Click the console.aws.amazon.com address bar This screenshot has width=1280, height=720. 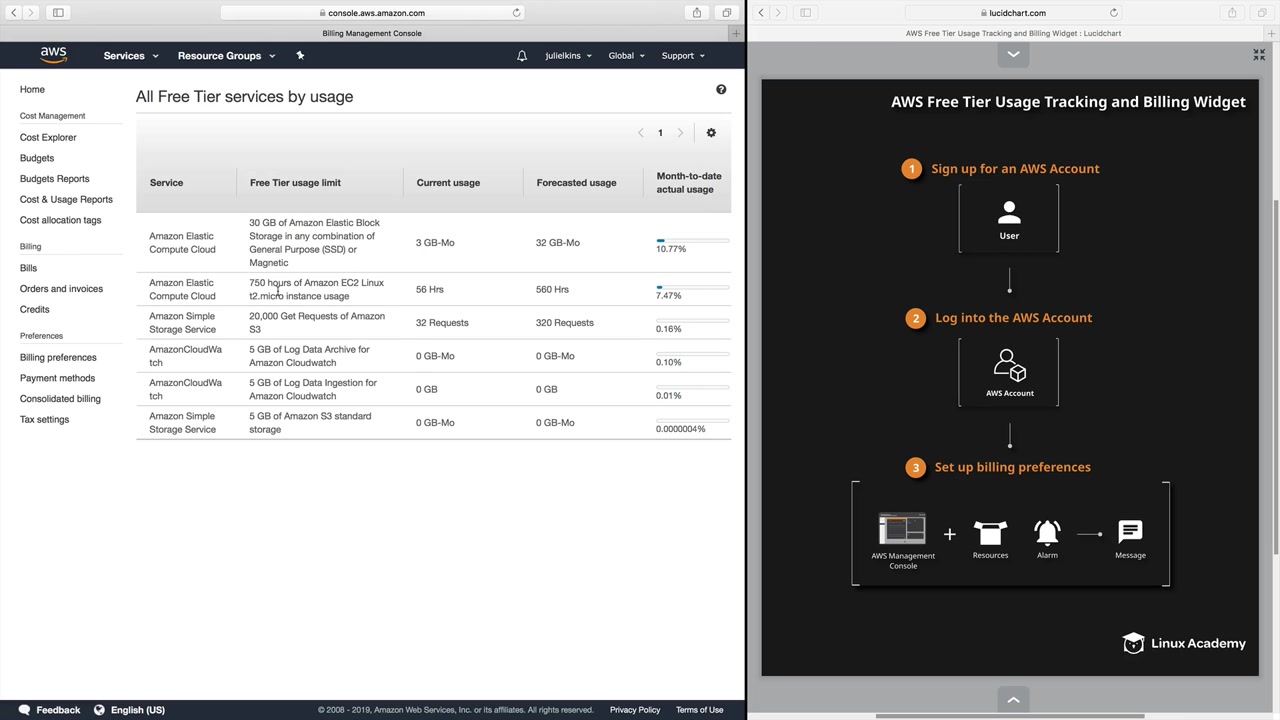tap(372, 13)
